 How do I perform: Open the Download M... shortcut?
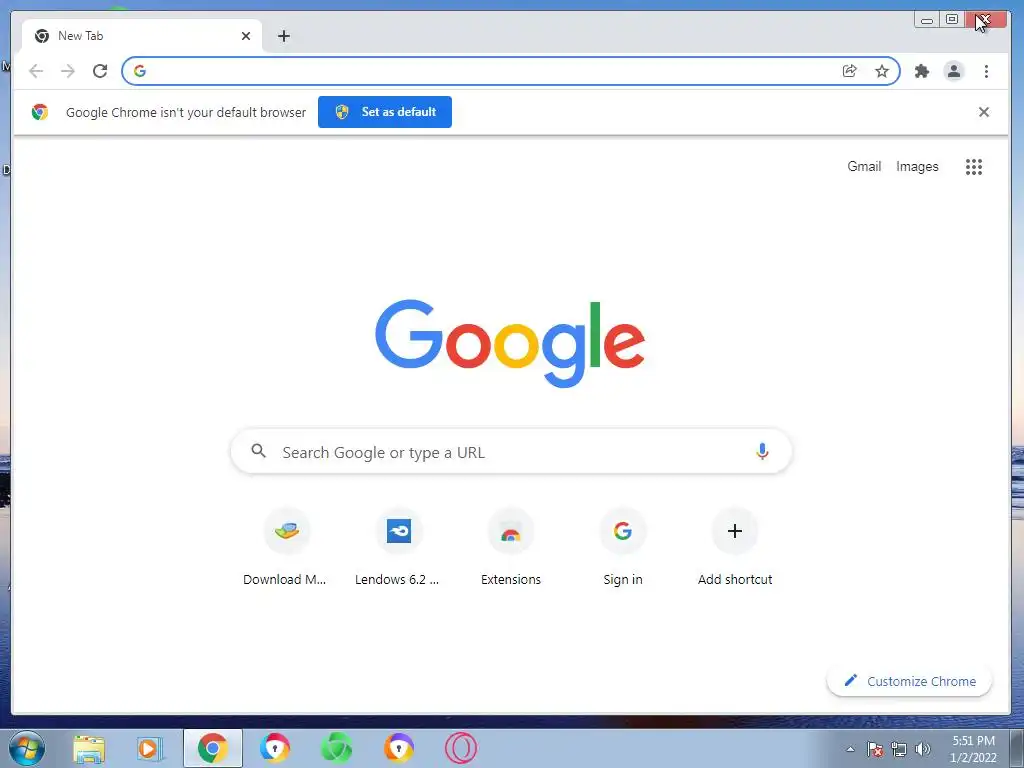287,548
